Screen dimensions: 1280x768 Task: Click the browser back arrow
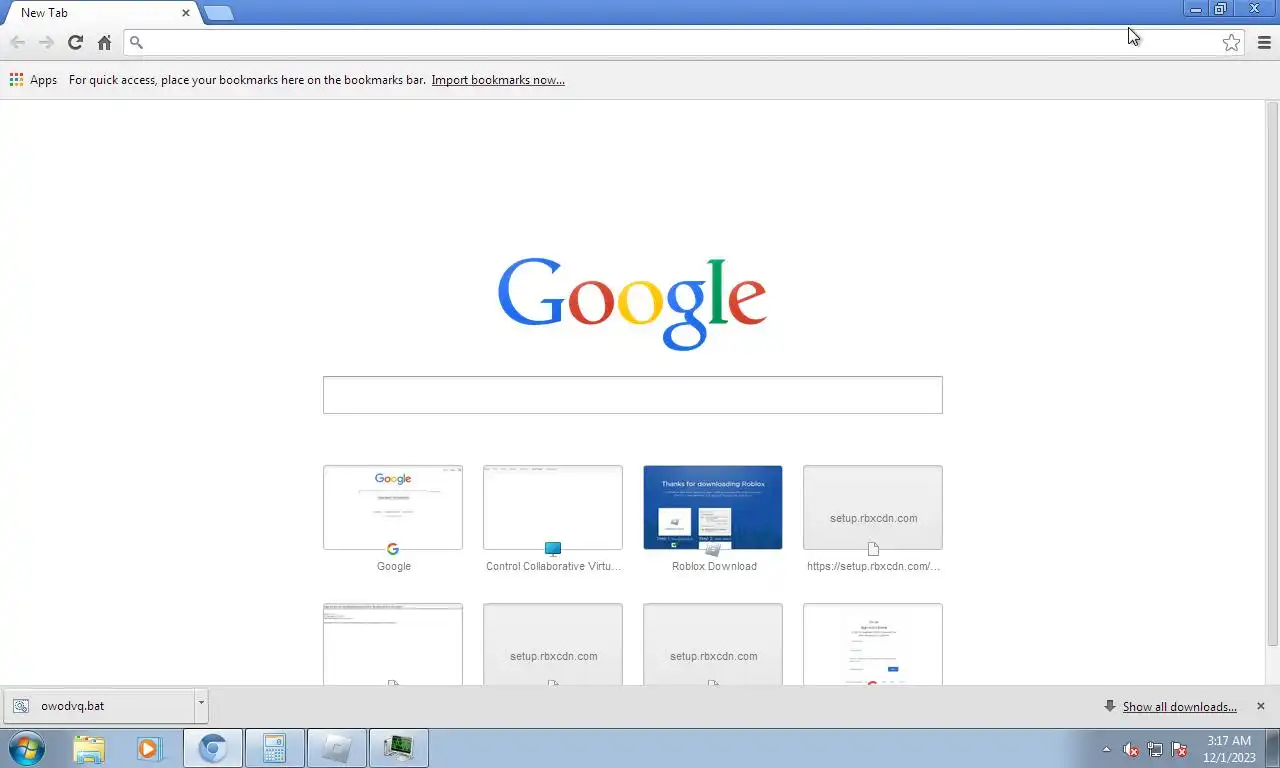[x=17, y=42]
